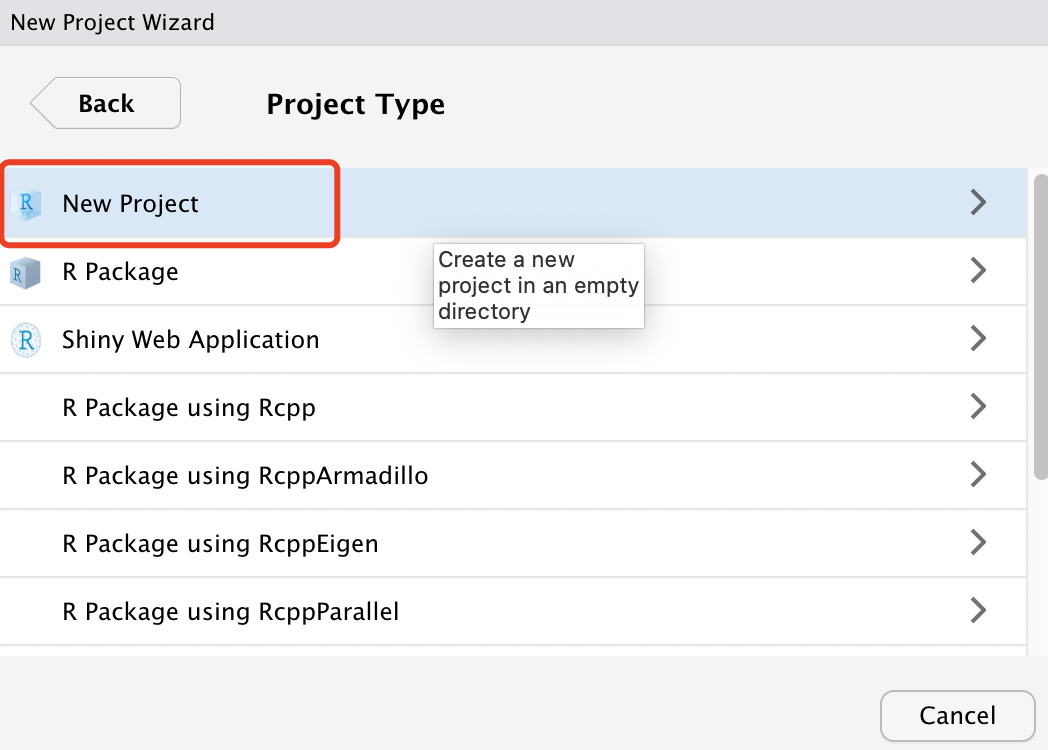This screenshot has width=1048, height=750.
Task: Click the arrow for R Package using Rcpp
Action: [978, 407]
